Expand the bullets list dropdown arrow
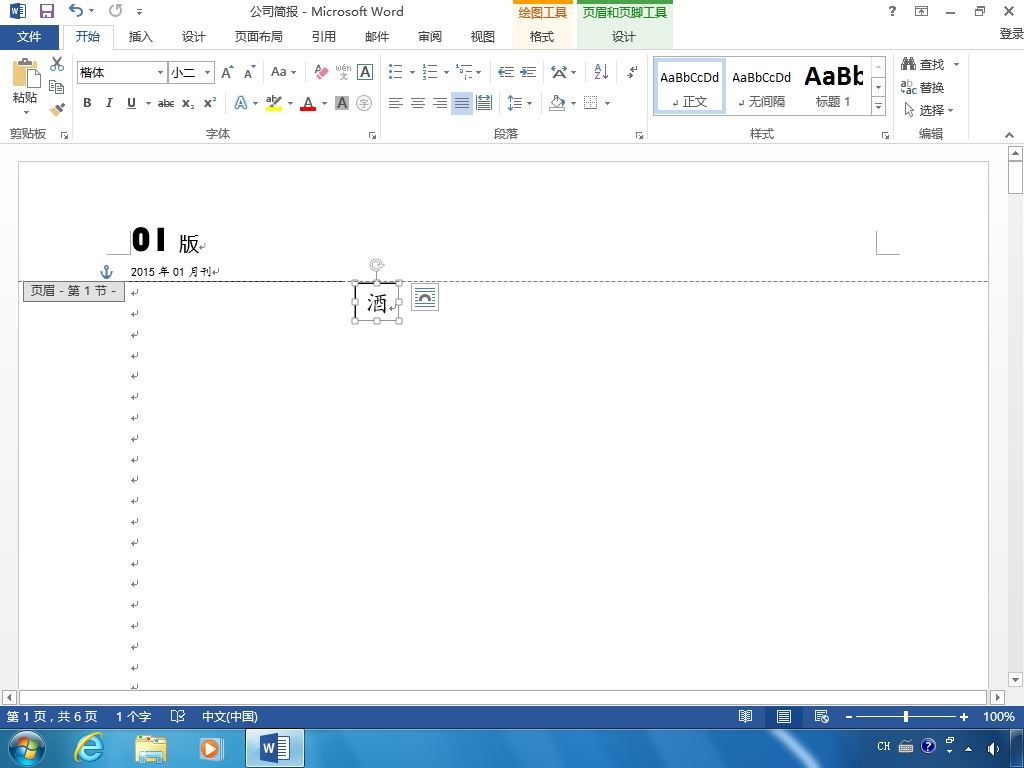The image size is (1024, 768). (412, 72)
